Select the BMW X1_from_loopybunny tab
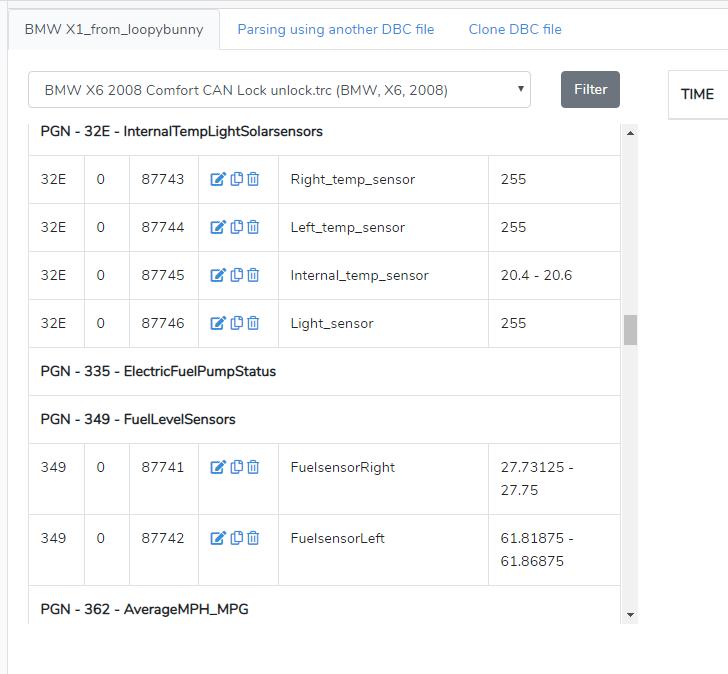728x674 pixels. (113, 29)
